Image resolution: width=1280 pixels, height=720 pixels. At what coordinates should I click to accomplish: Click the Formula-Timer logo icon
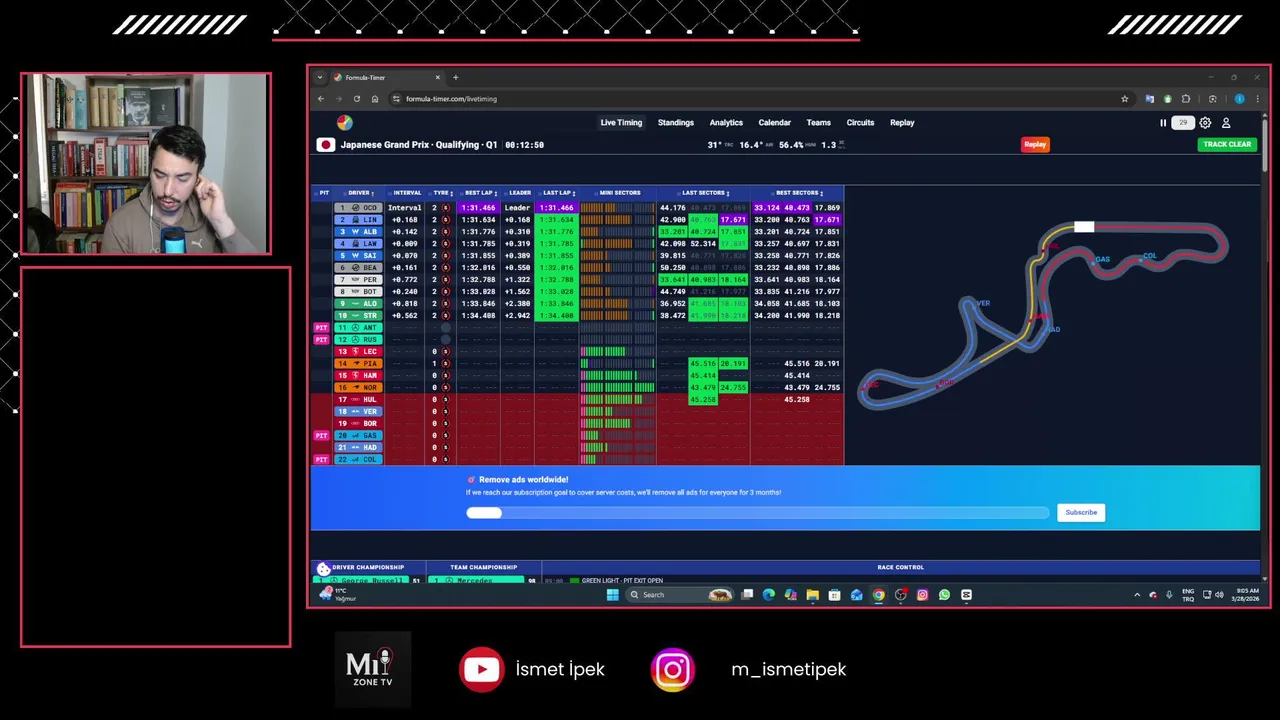point(345,122)
